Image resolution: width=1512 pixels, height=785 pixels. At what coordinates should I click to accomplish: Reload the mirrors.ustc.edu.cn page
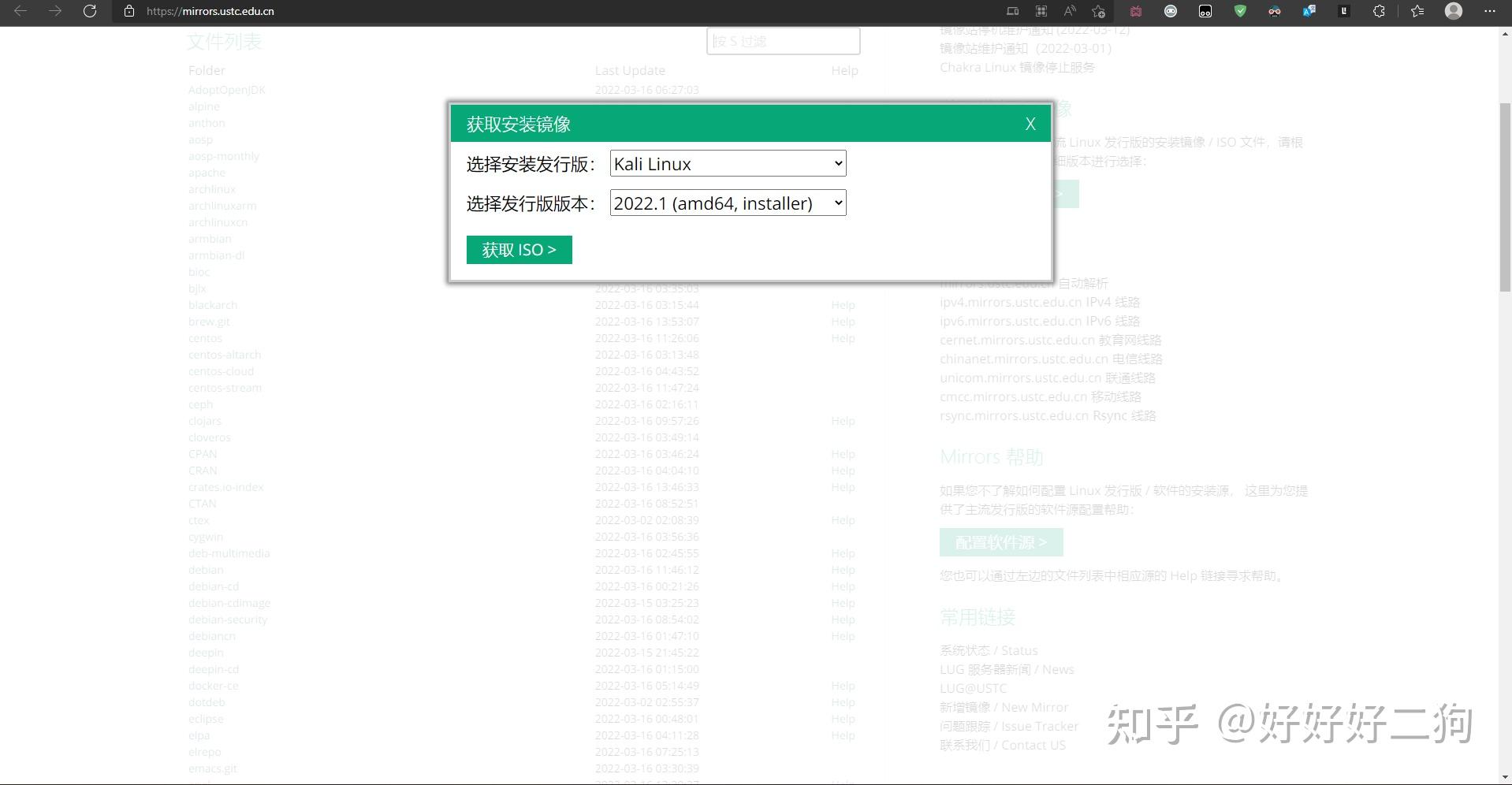pyautogui.click(x=90, y=11)
